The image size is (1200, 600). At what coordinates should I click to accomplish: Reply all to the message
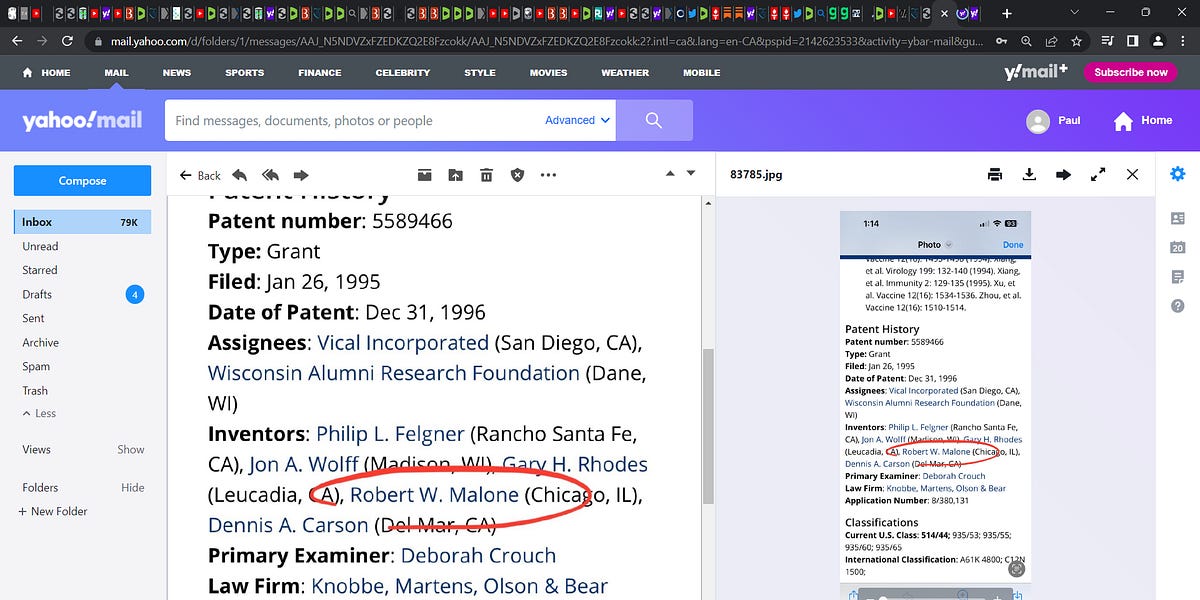click(x=269, y=174)
